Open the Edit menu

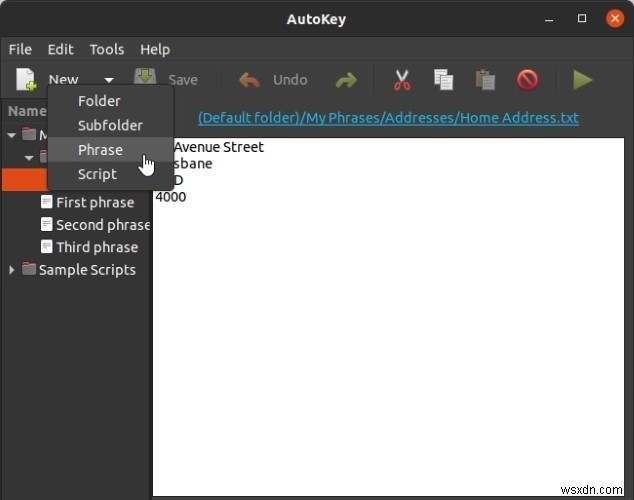[x=61, y=49]
